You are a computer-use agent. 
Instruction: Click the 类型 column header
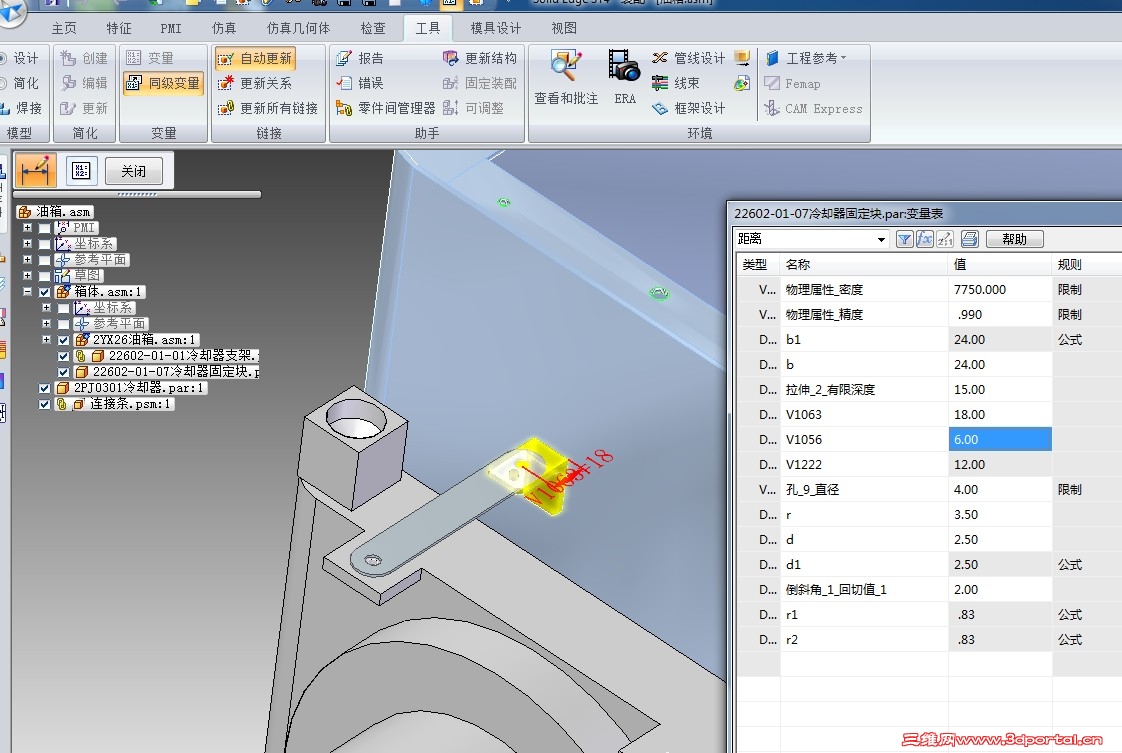point(758,265)
